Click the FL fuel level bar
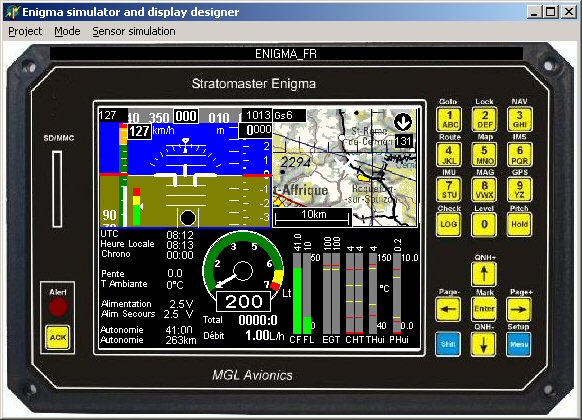The width and height of the screenshot is (582, 420). [307, 293]
